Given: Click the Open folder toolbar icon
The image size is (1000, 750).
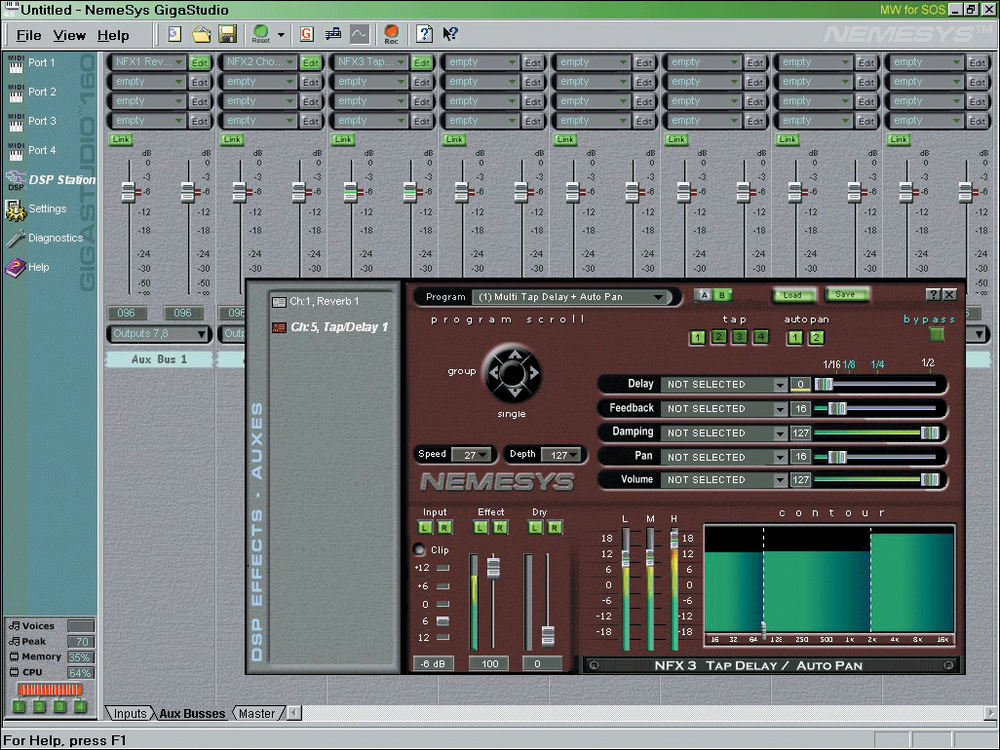Looking at the screenshot, I should 201,35.
